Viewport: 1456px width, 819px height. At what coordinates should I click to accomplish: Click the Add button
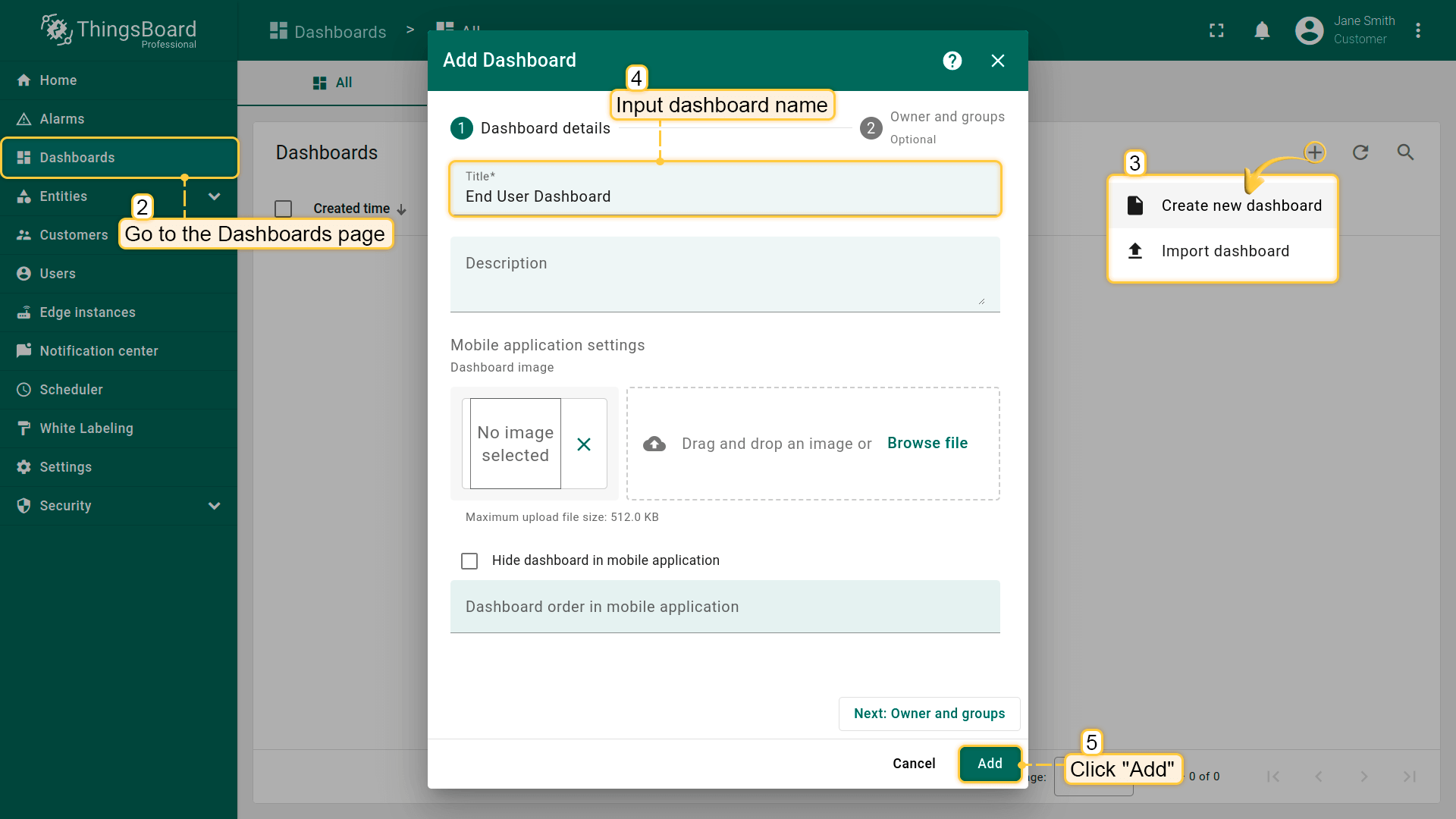[x=990, y=764]
